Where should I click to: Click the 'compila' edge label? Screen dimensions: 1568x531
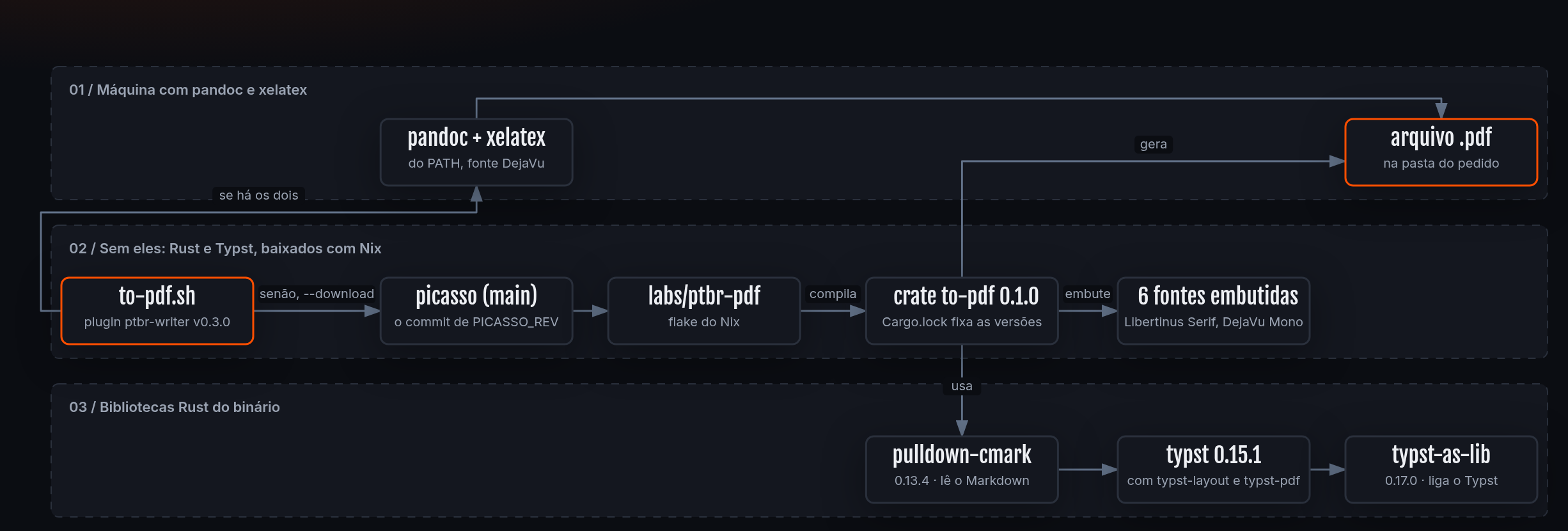coord(833,294)
